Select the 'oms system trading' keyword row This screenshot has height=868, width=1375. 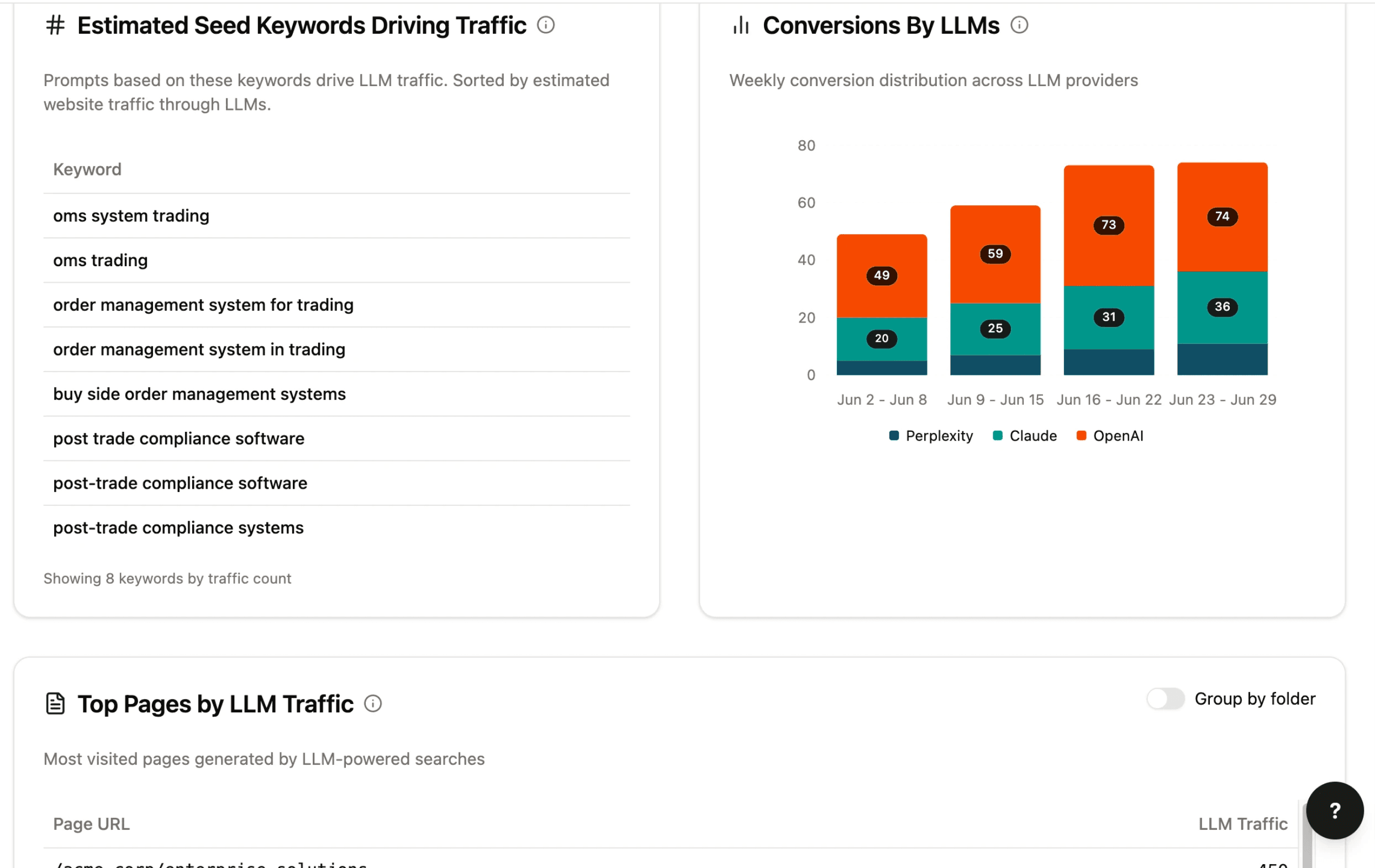tap(131, 216)
